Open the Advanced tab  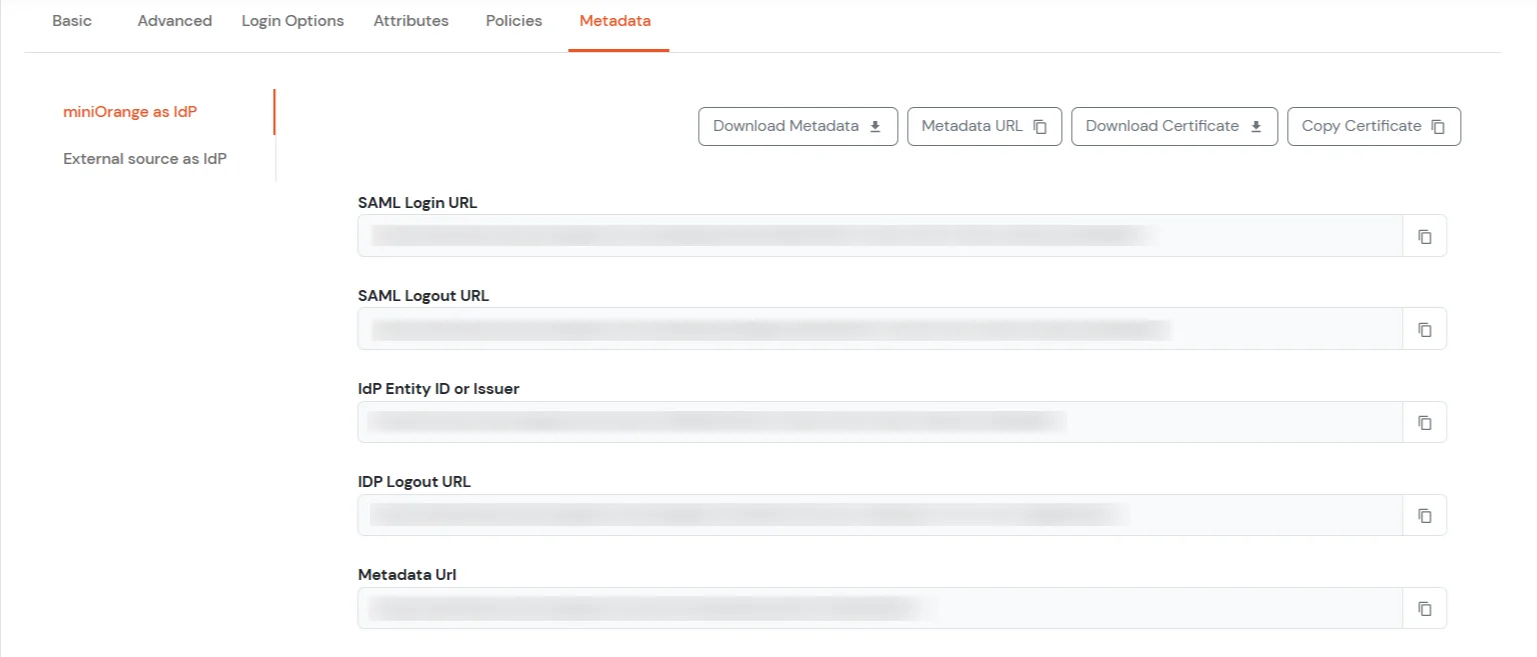coord(174,20)
